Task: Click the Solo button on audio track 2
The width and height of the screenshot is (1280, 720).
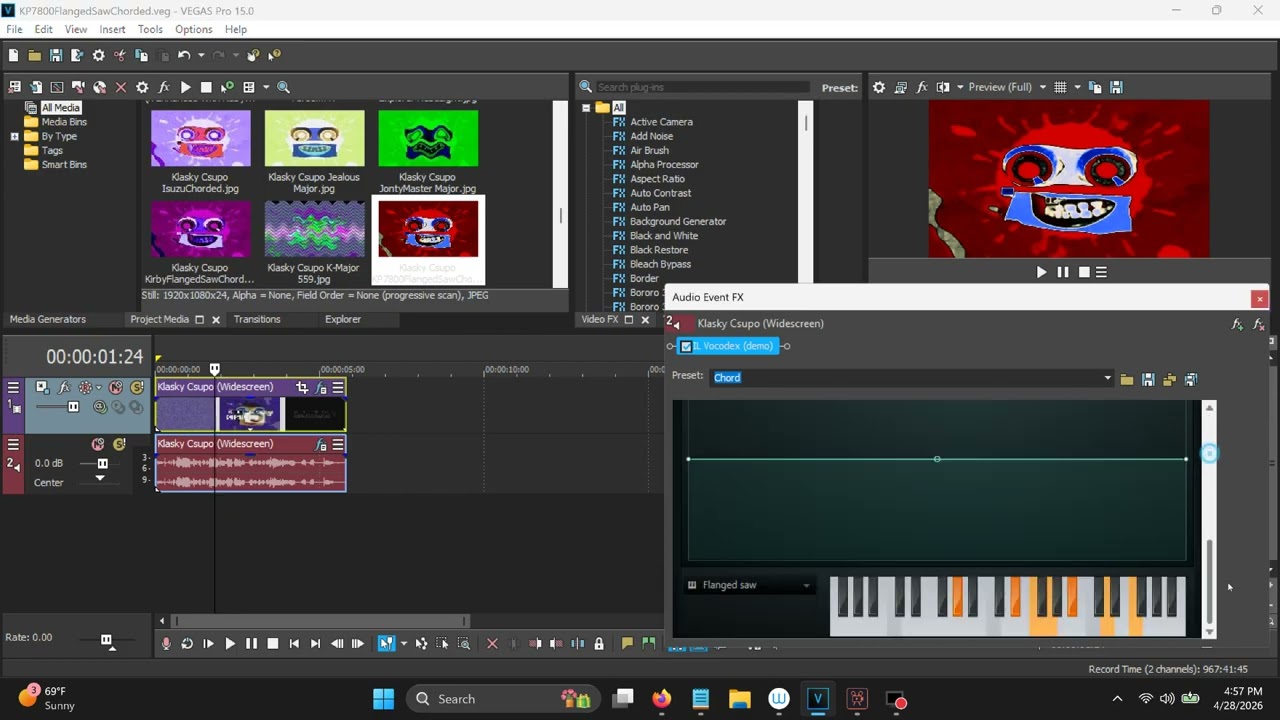Action: pos(119,445)
